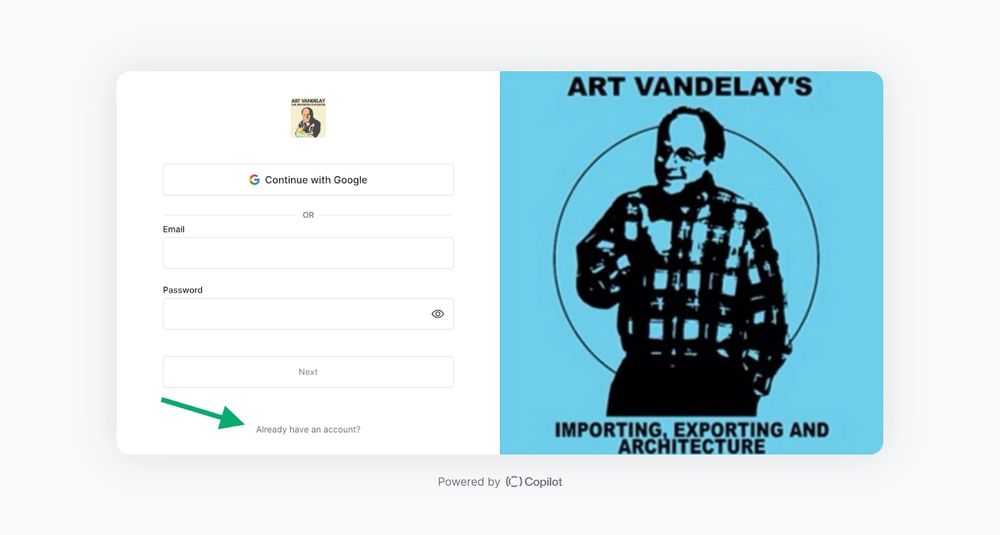Toggle password visibility eye icon

click(438, 314)
